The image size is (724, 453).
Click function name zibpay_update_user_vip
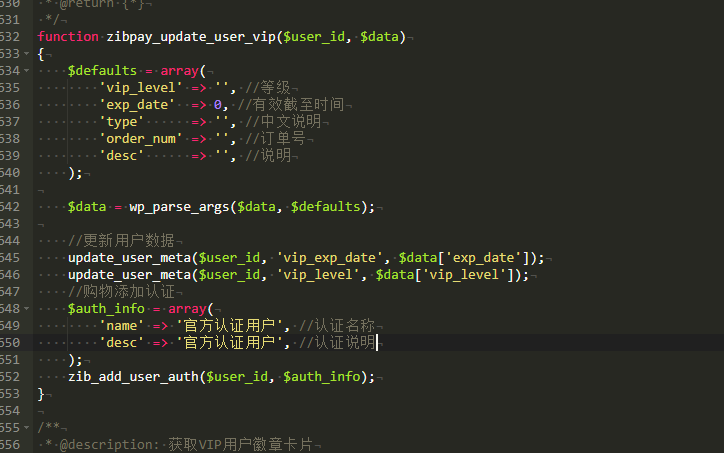191,36
